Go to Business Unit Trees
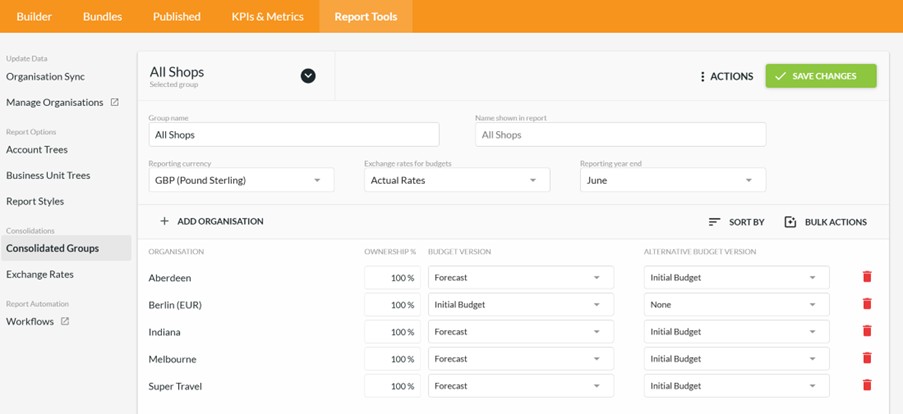The image size is (903, 414). click(x=48, y=176)
